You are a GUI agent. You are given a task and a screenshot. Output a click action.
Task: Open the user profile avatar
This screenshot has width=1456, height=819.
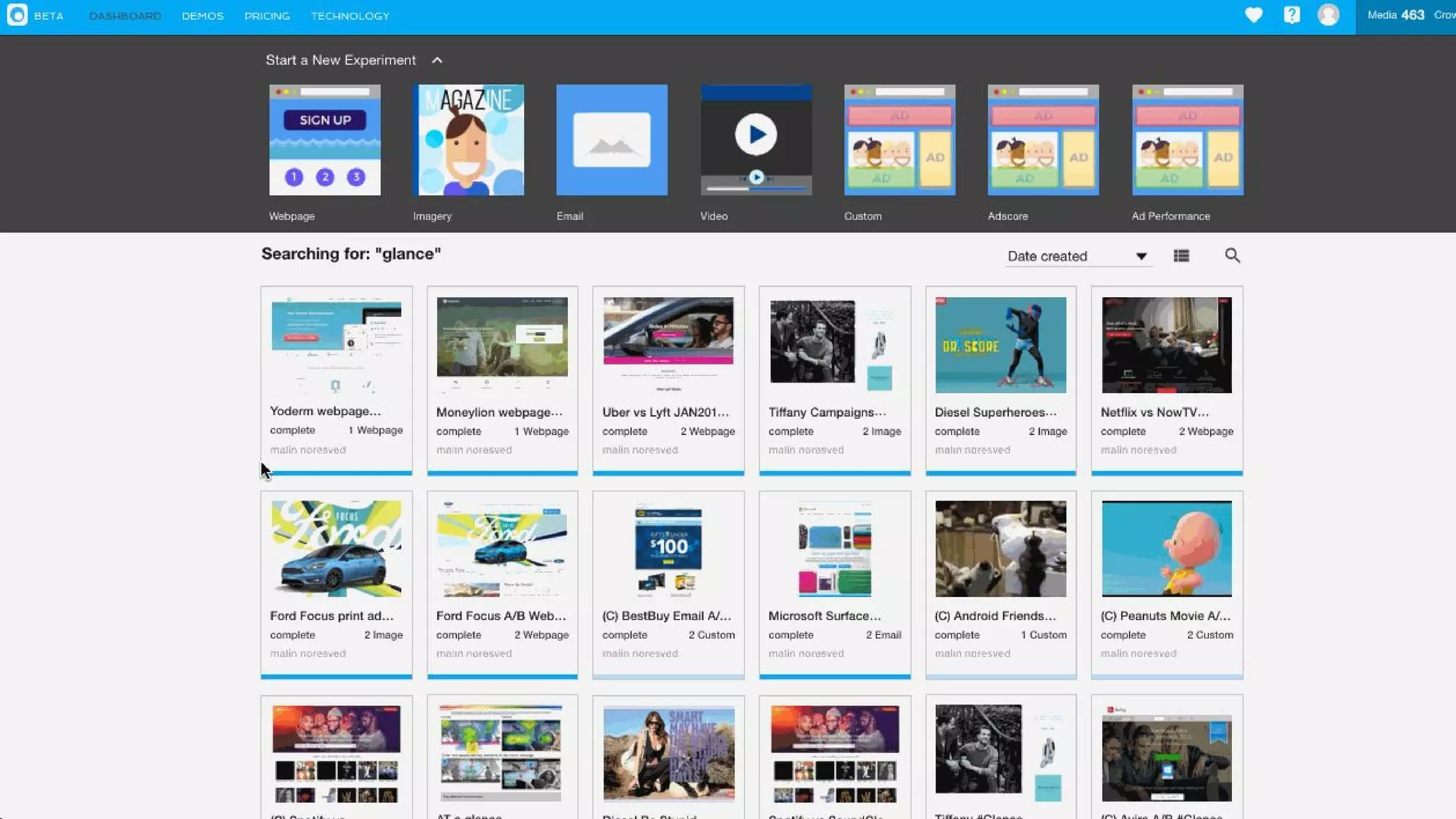pos(1328,15)
